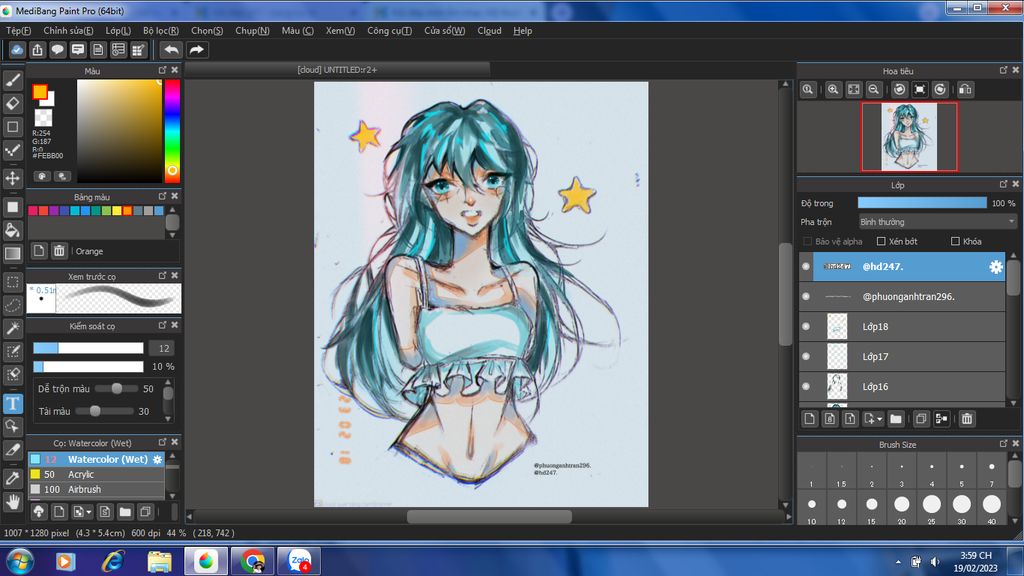Click the Undo arrow in toolbar
The height and width of the screenshot is (576, 1024).
point(171,50)
